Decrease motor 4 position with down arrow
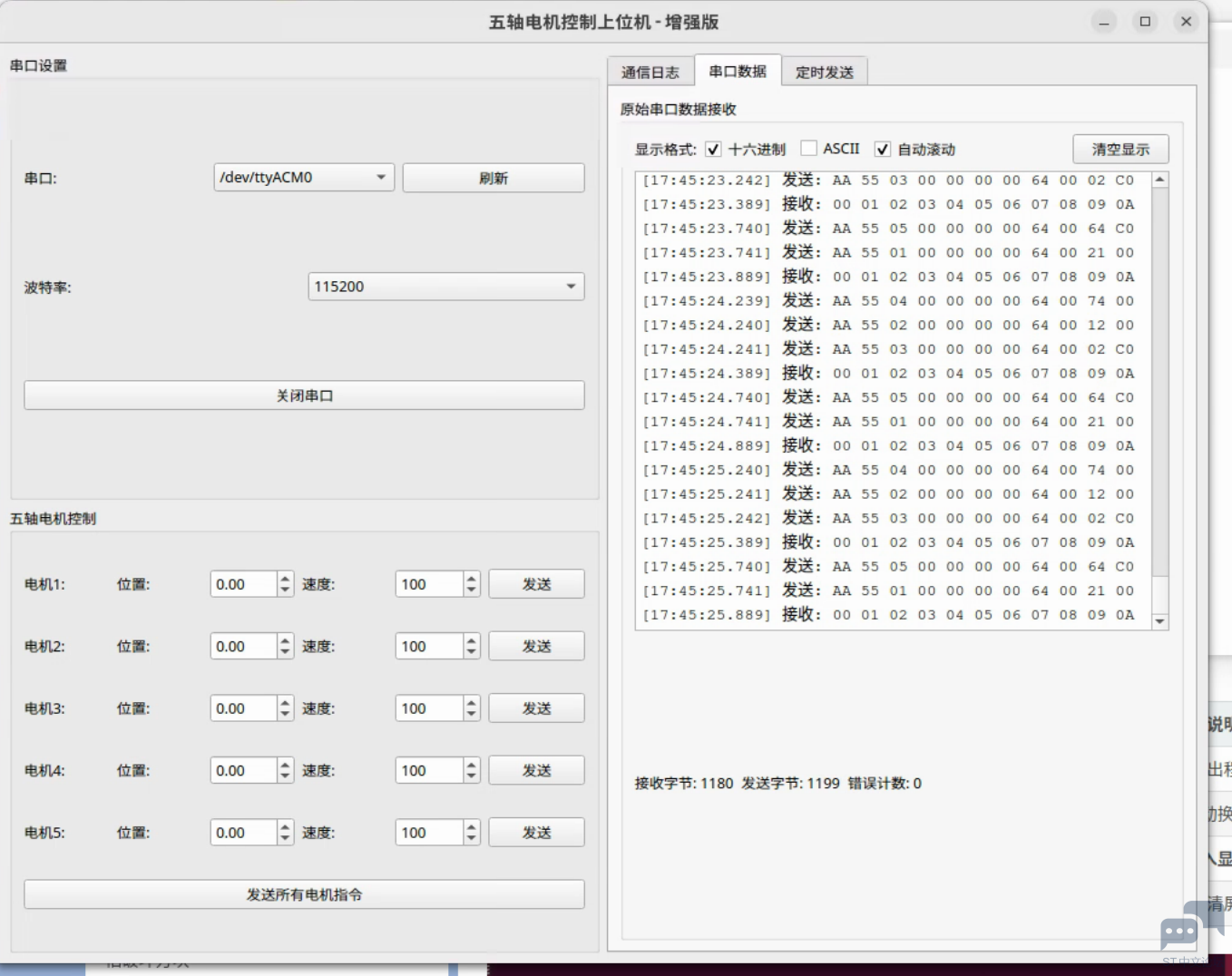This screenshot has height=976, width=1232. coord(285,776)
